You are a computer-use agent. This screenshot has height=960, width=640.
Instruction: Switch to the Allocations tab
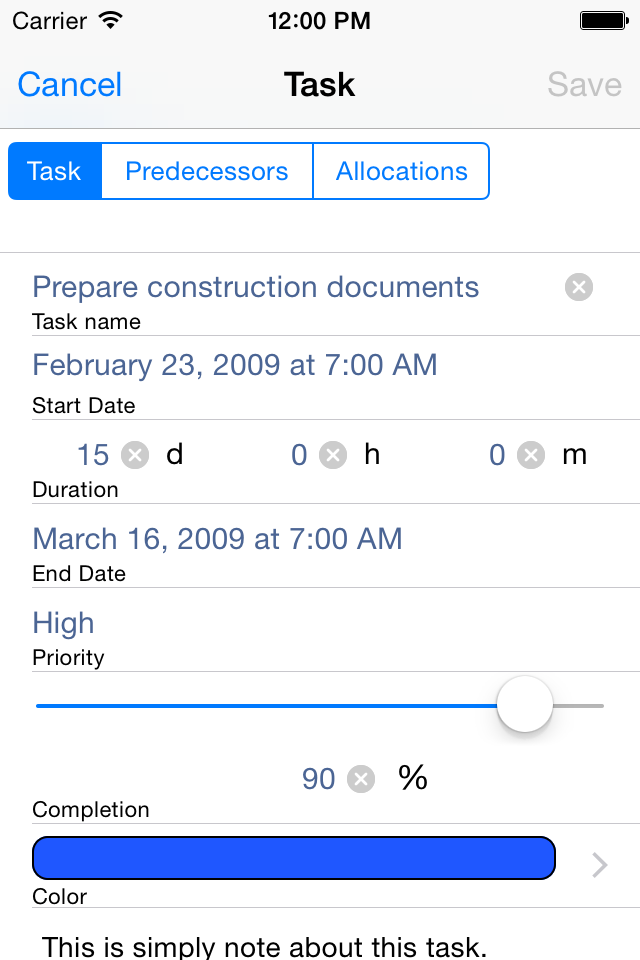click(x=401, y=171)
